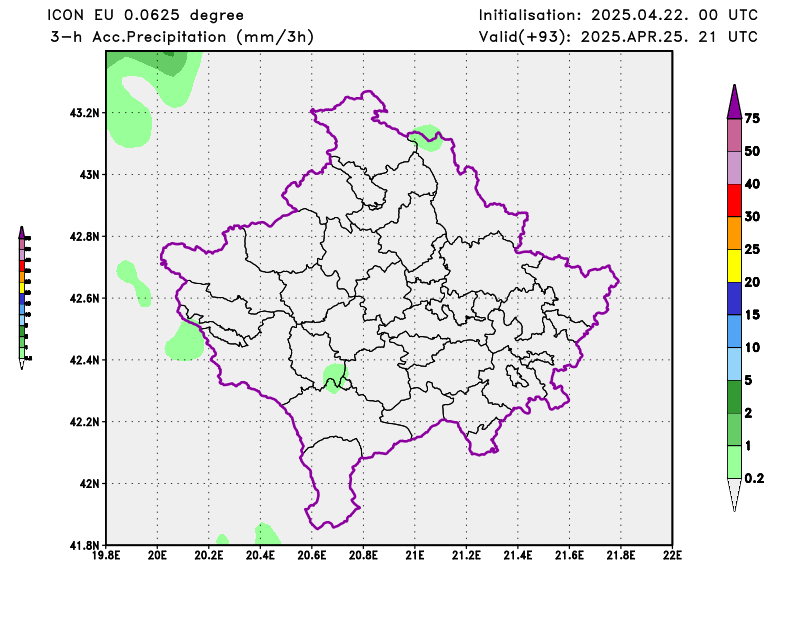
Task: Click the "22E" longitude label
Action: point(672,555)
